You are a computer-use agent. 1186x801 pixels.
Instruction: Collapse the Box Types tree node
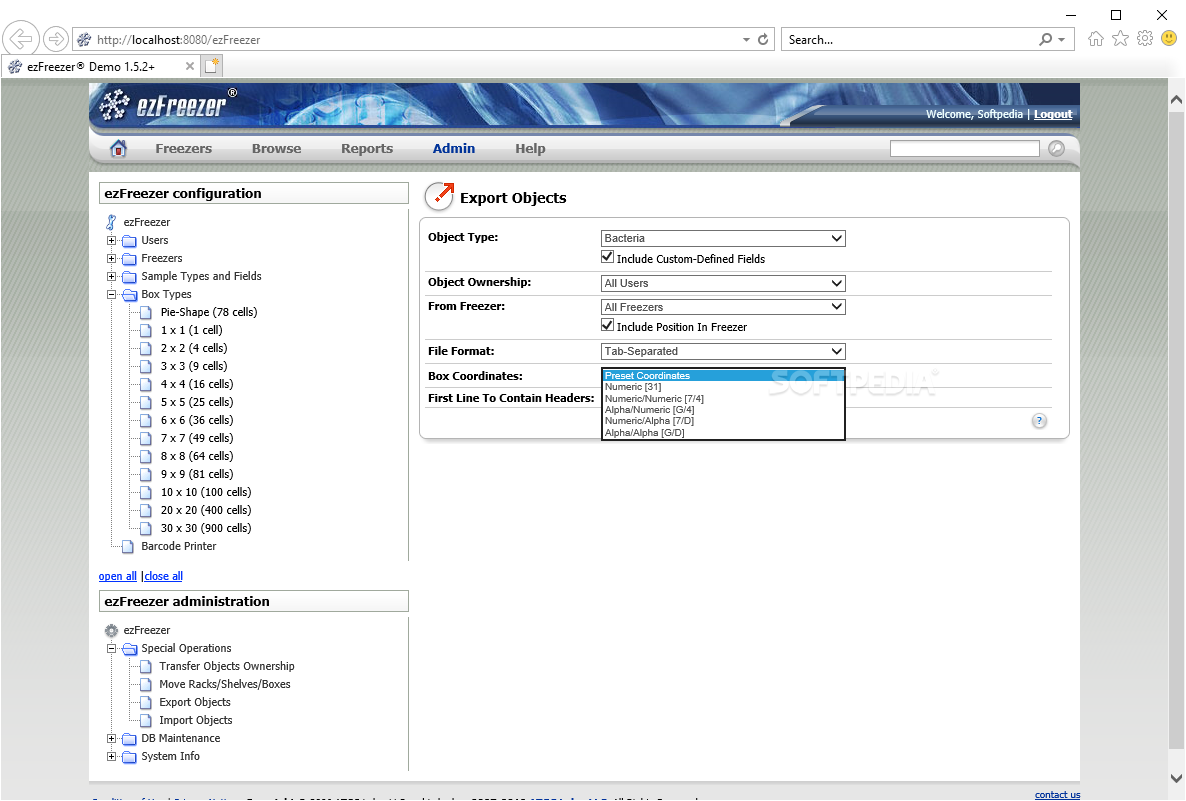pos(111,295)
